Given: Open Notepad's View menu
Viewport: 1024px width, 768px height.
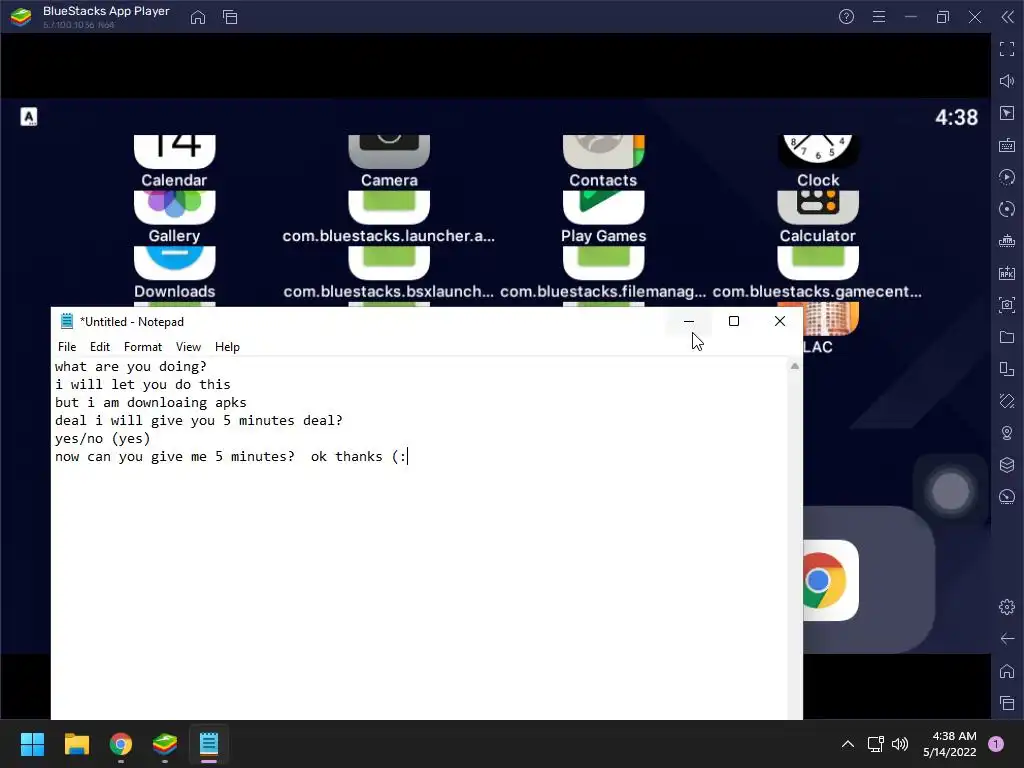Looking at the screenshot, I should click(188, 347).
